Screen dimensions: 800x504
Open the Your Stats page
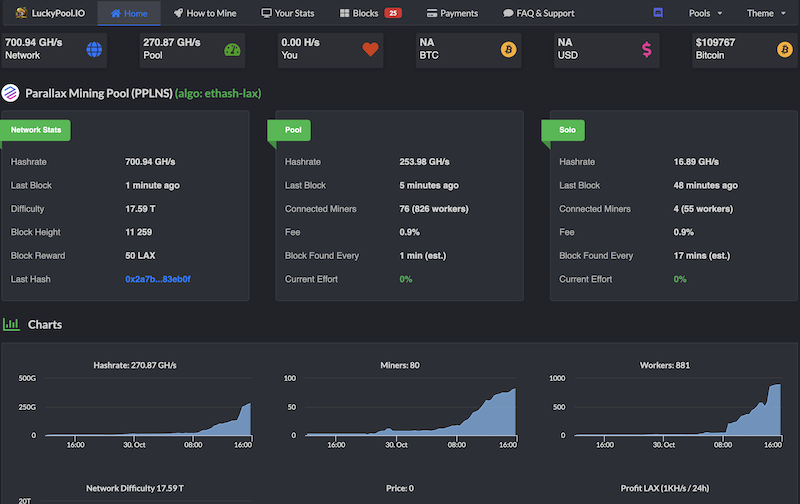click(x=288, y=13)
